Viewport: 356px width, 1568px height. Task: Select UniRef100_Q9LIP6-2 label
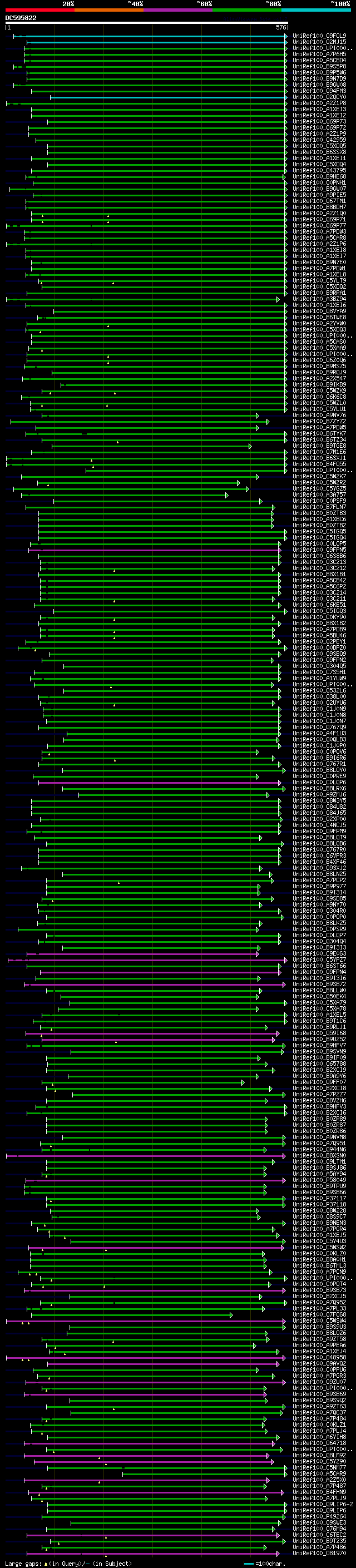pyautogui.click(x=323, y=1503)
